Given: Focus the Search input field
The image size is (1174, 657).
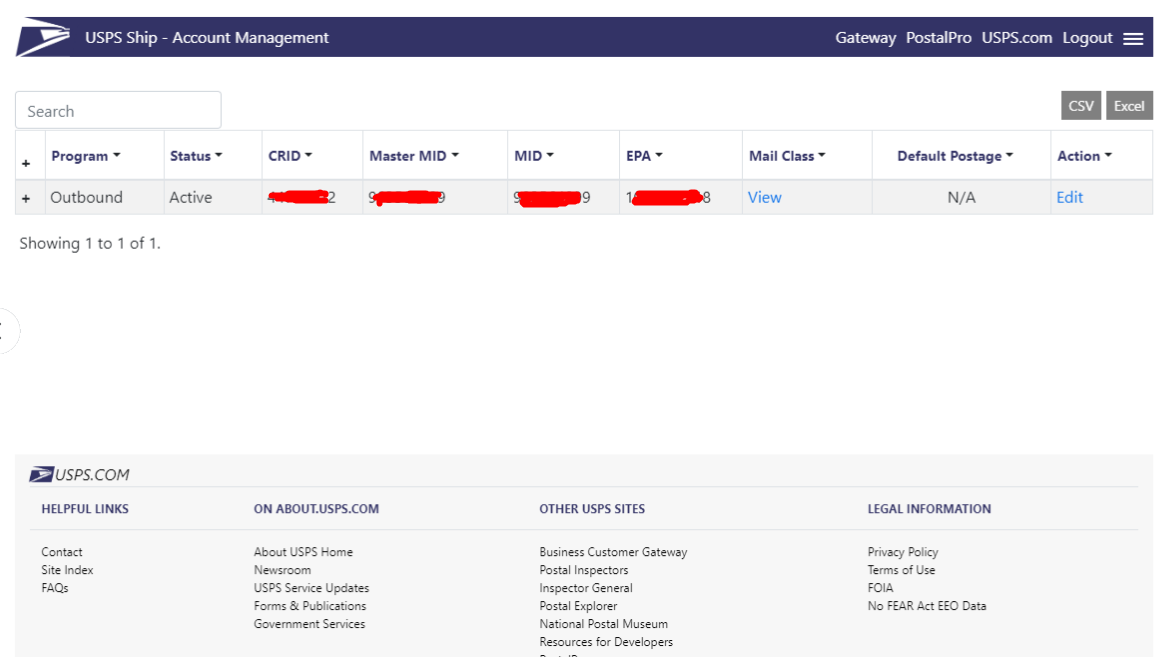Looking at the screenshot, I should (118, 110).
